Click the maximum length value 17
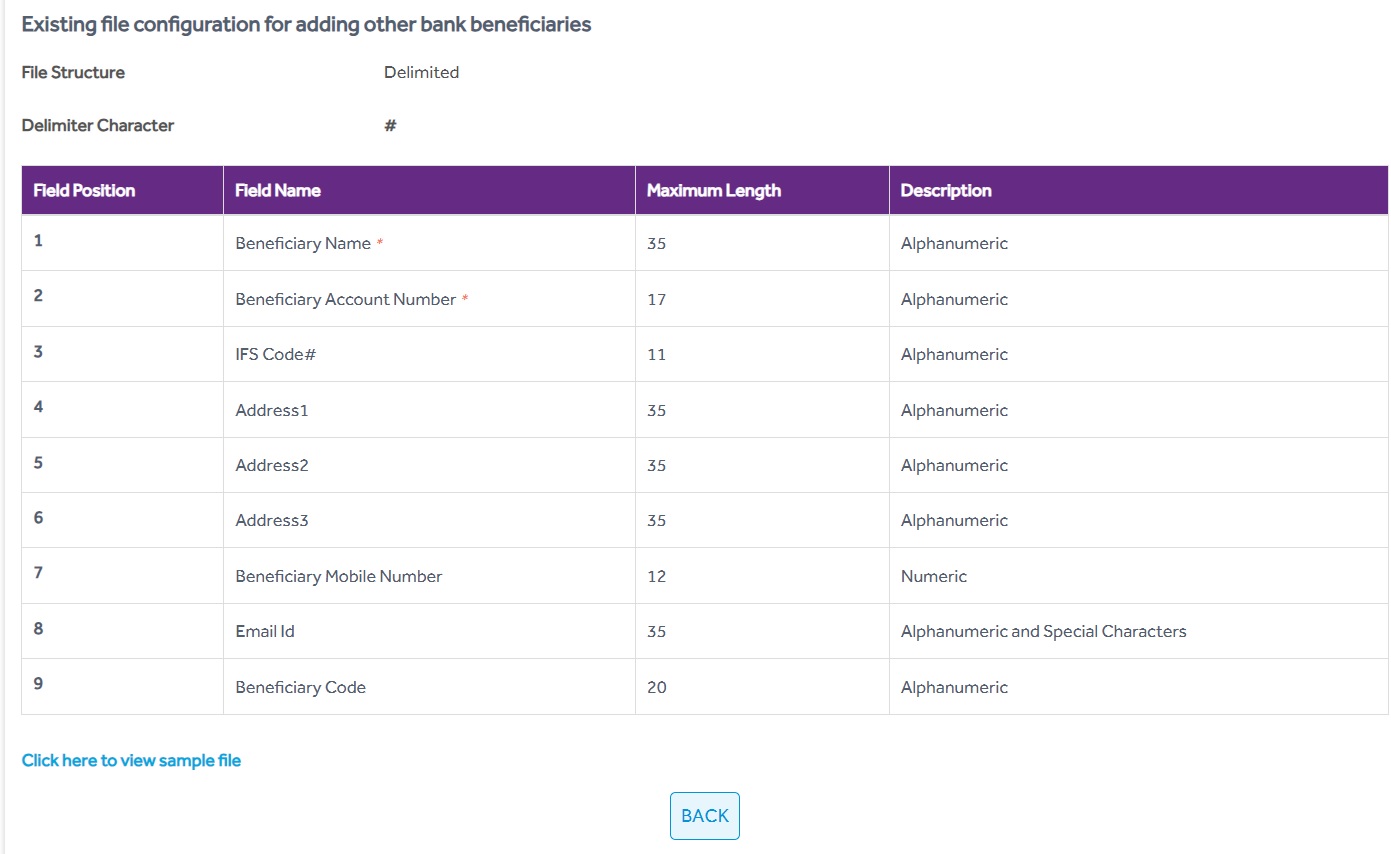Screen dimensions: 1391x854 [656, 299]
